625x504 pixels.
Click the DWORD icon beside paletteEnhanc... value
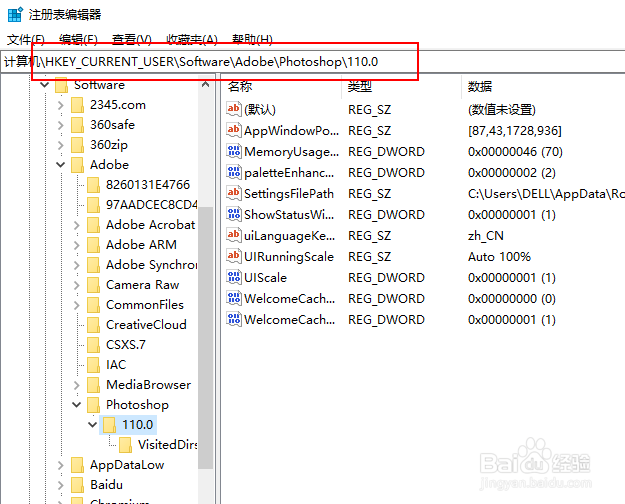coord(234,172)
